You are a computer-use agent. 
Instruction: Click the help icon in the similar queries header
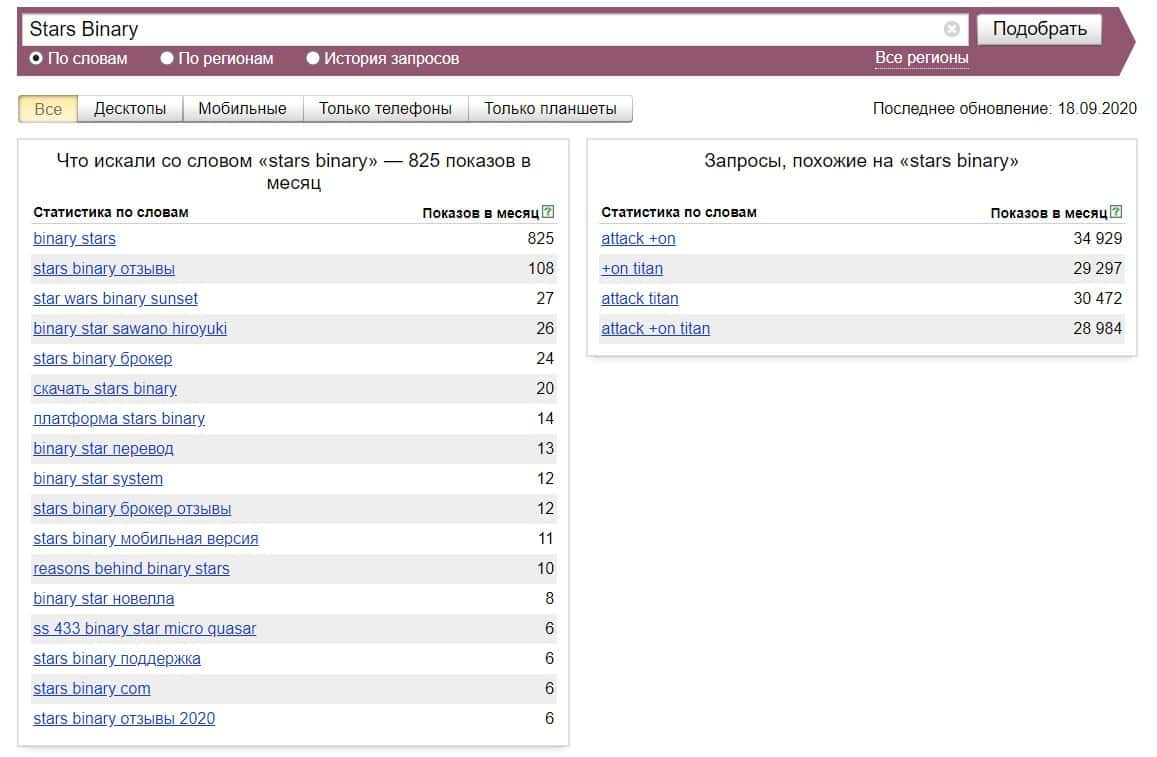(1116, 212)
